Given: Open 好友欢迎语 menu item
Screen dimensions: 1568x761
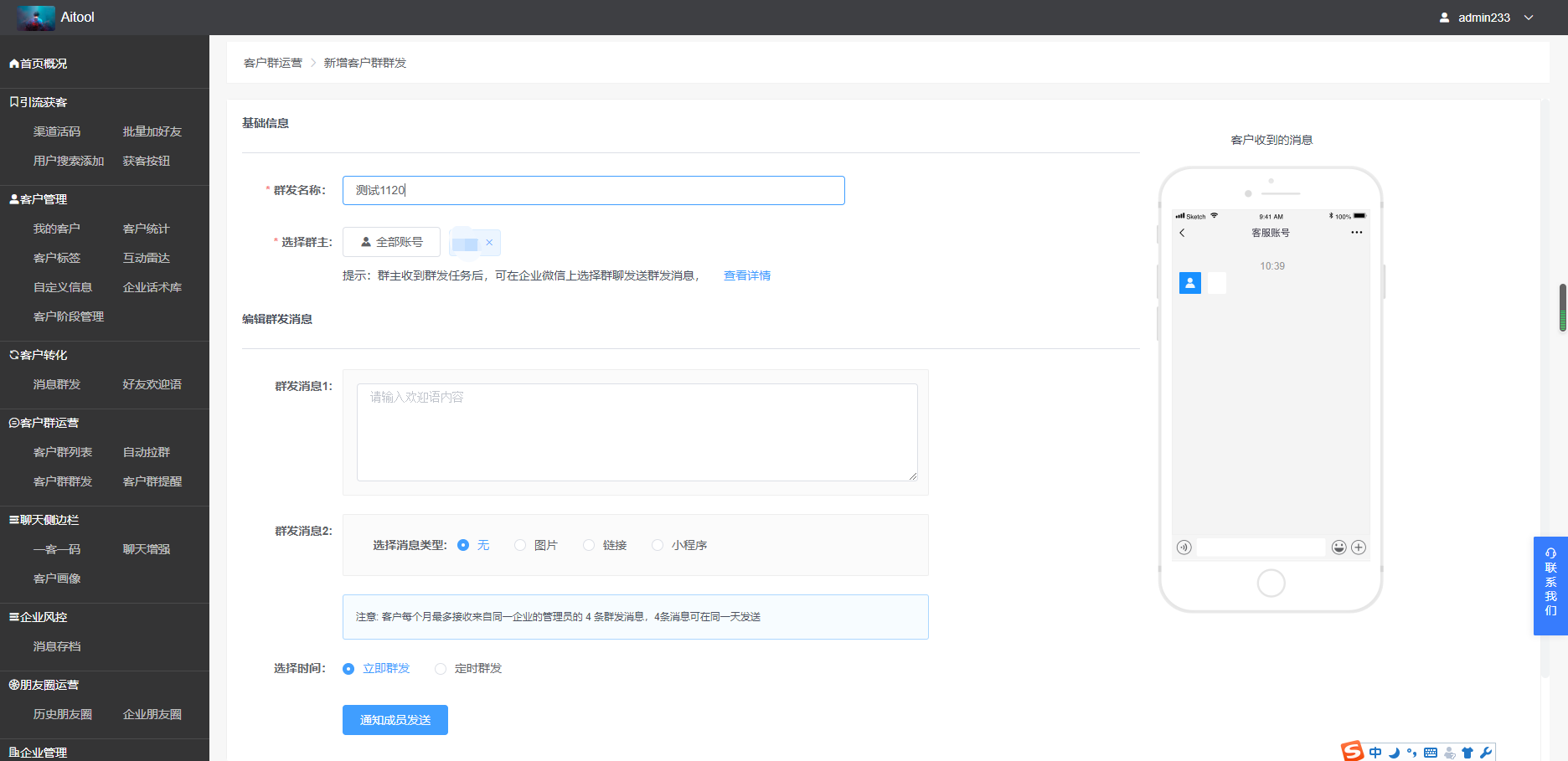Looking at the screenshot, I should click(x=152, y=384).
